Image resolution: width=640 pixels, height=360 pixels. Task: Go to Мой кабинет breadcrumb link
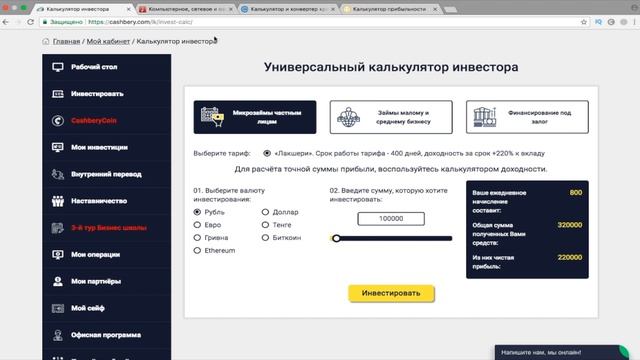108,41
